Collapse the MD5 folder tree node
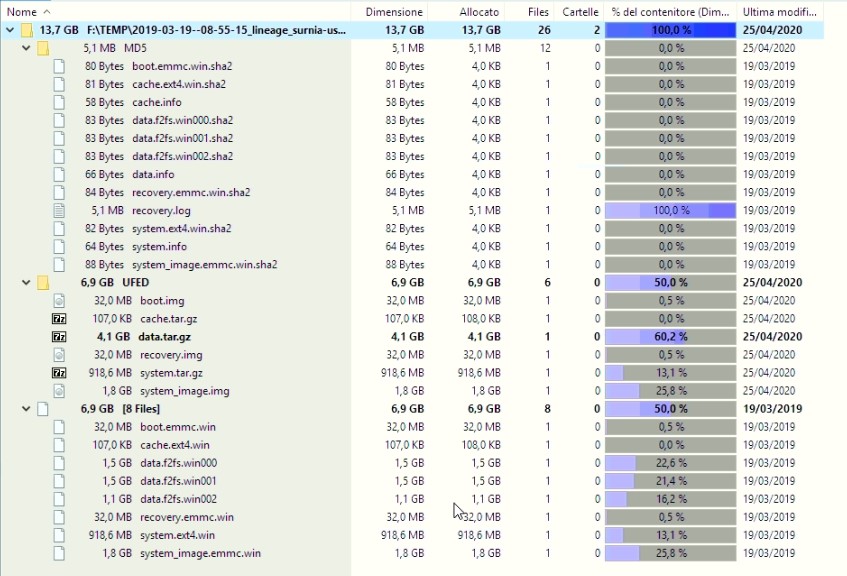 (27, 48)
